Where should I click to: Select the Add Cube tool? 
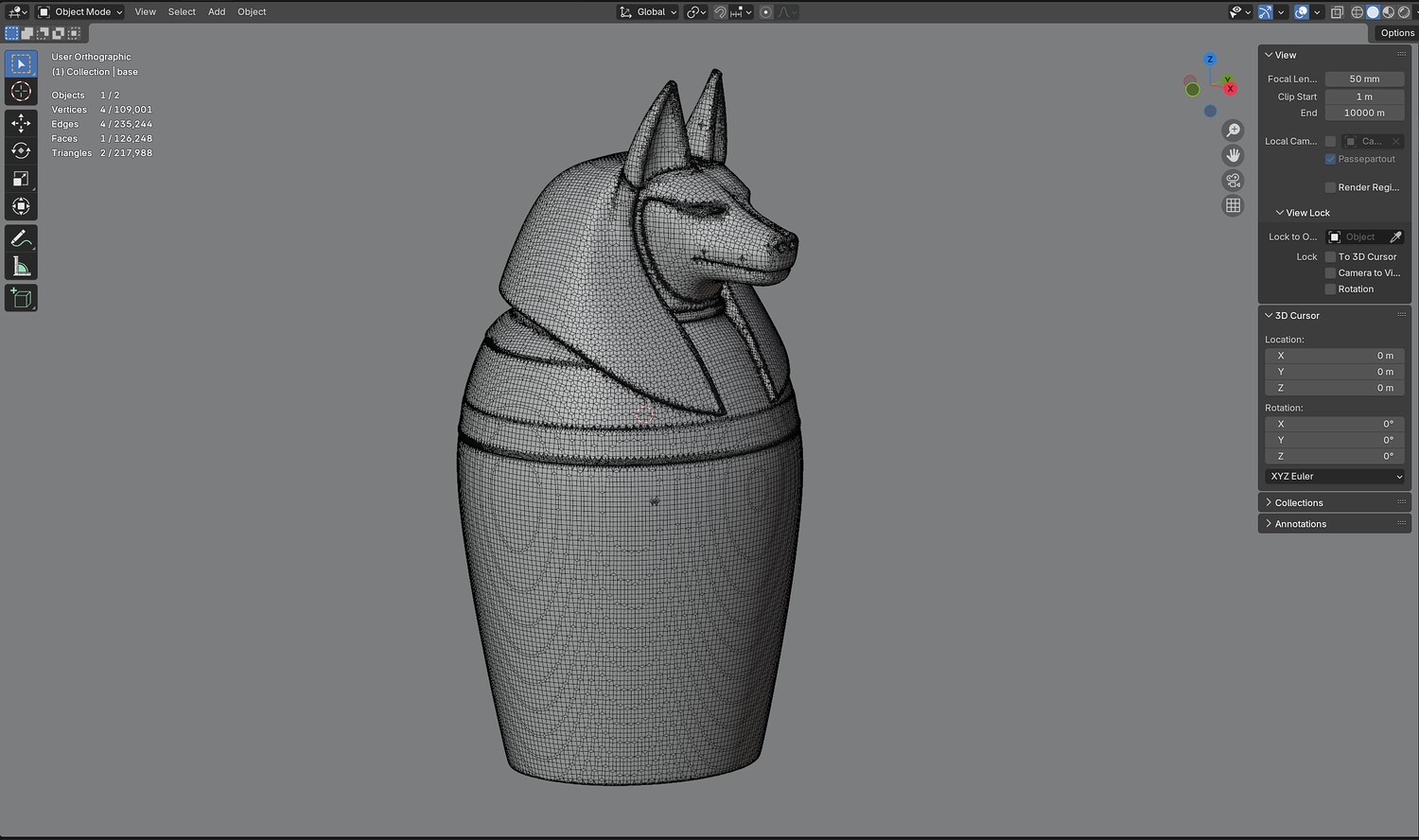(21, 299)
